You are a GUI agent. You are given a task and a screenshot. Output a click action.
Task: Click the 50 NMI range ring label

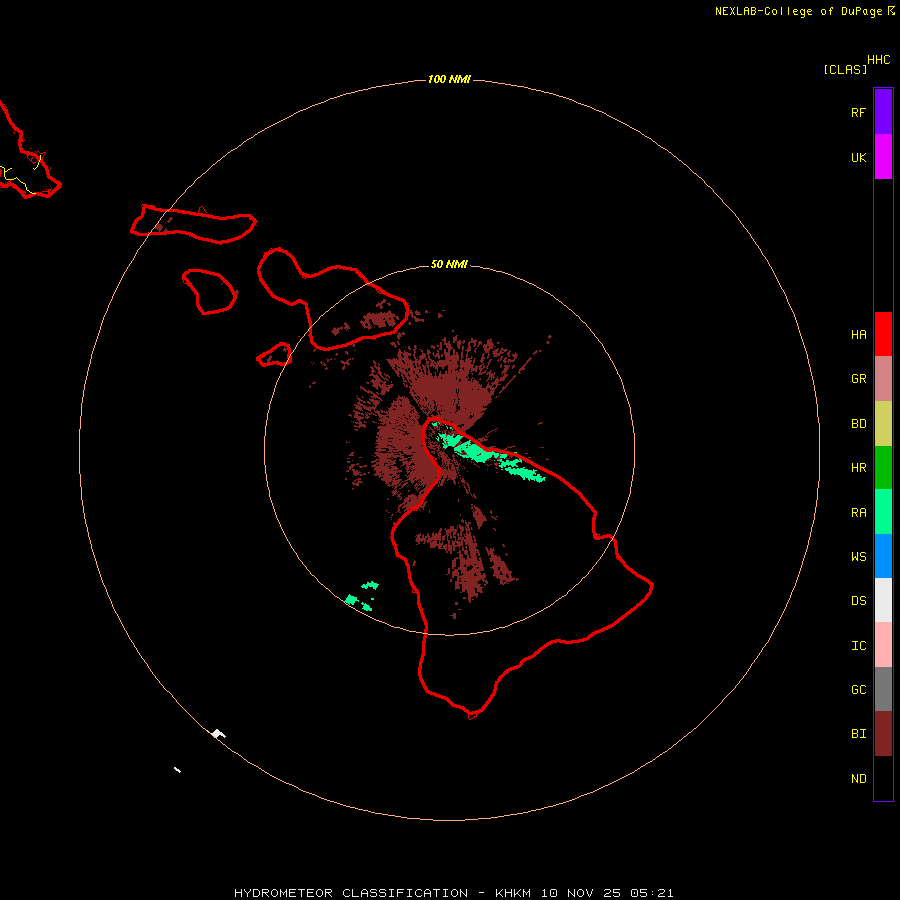[x=449, y=264]
